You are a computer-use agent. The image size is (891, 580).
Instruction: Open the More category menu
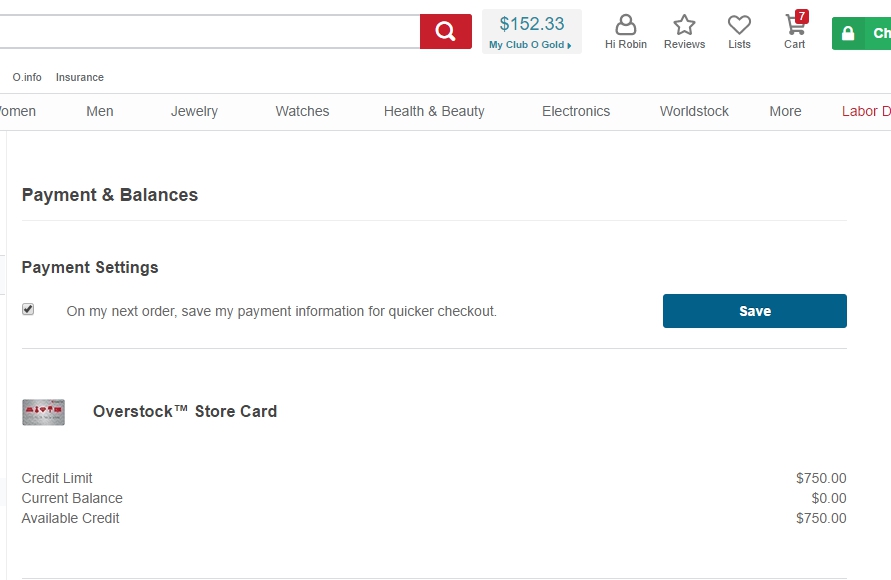click(785, 111)
